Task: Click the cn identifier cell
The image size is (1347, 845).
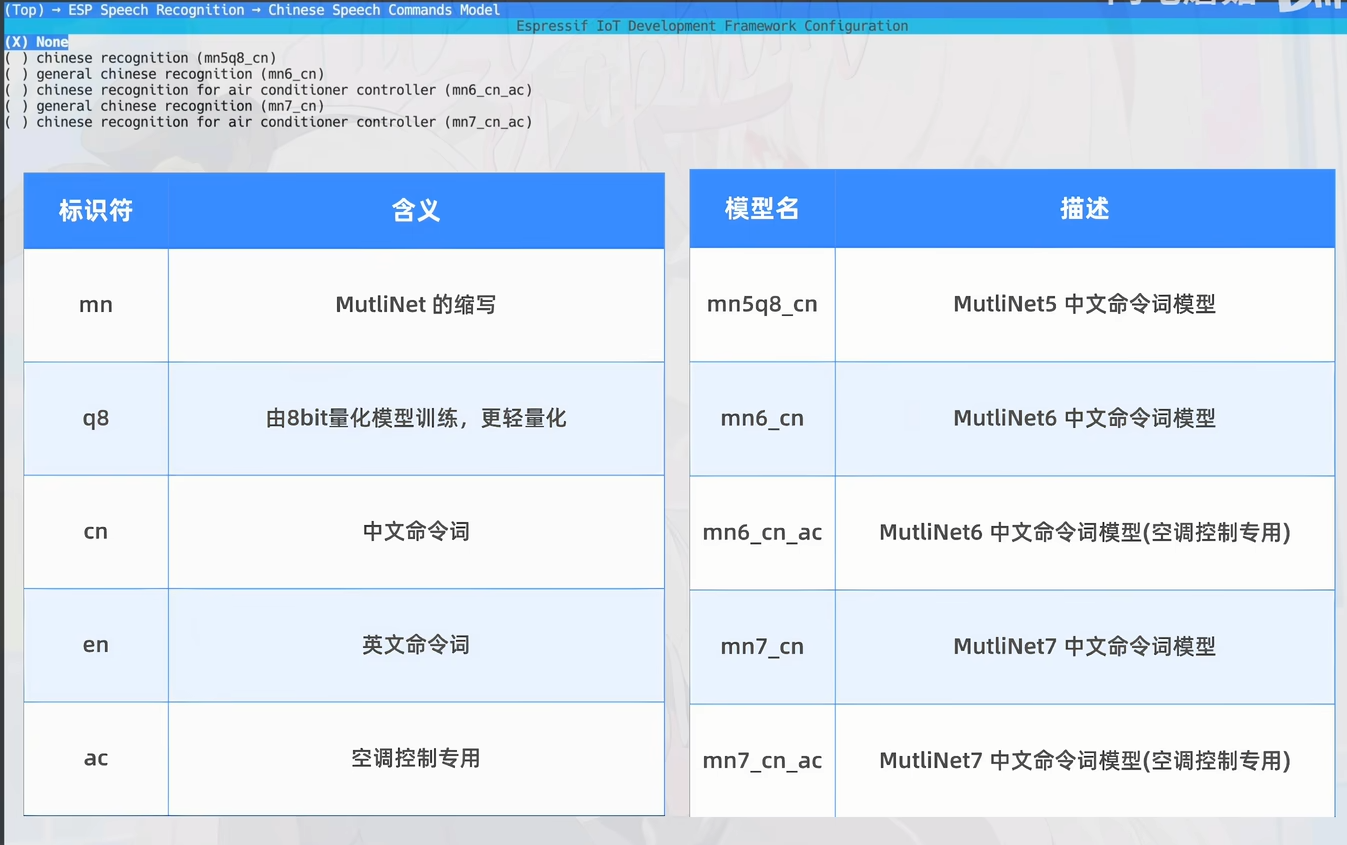Action: (96, 531)
